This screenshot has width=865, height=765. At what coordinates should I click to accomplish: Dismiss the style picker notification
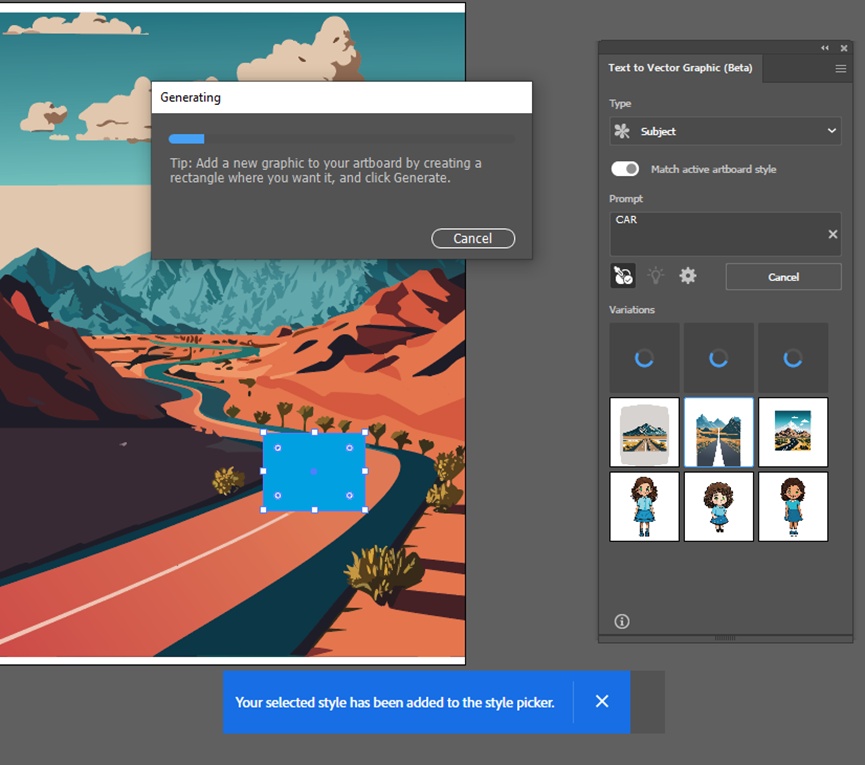(x=602, y=701)
